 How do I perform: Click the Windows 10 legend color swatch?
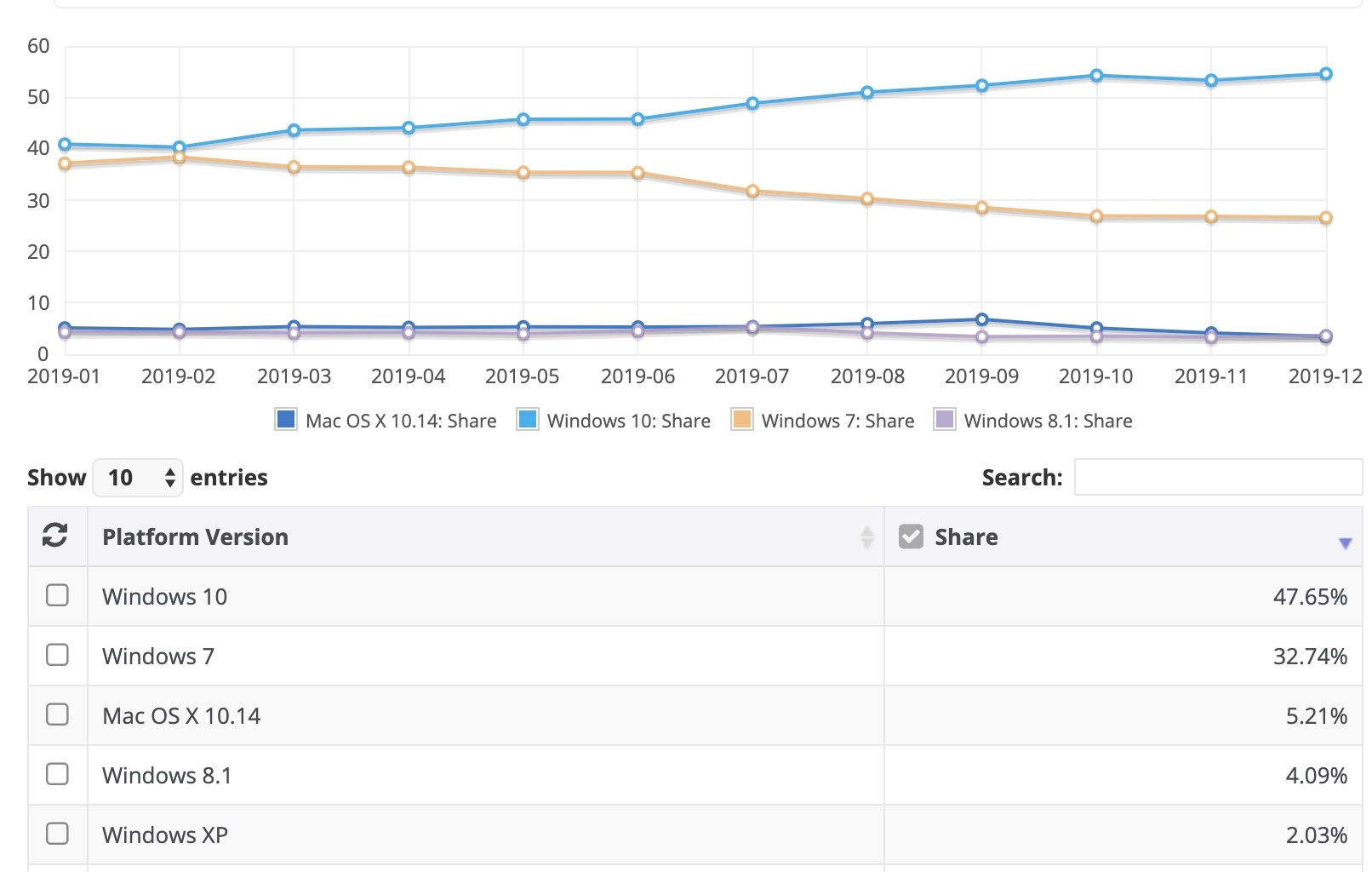(x=528, y=420)
